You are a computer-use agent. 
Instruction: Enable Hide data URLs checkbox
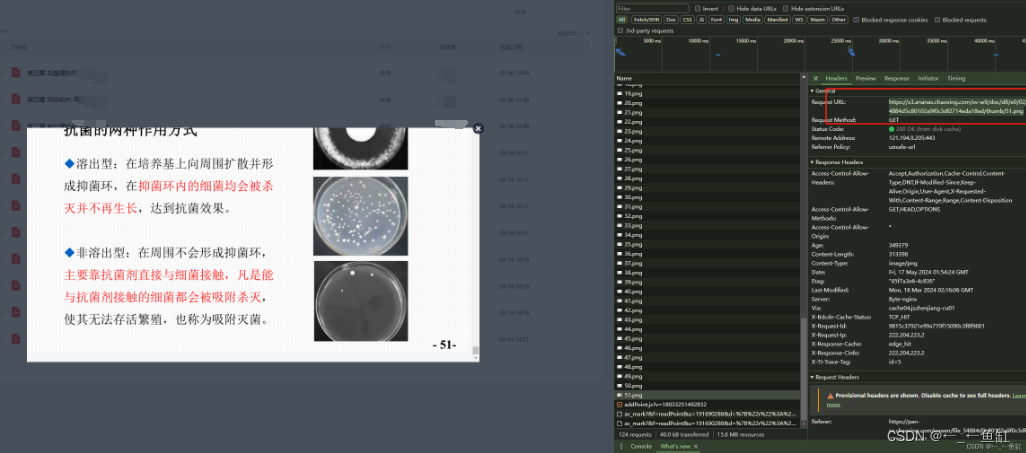coord(731,9)
